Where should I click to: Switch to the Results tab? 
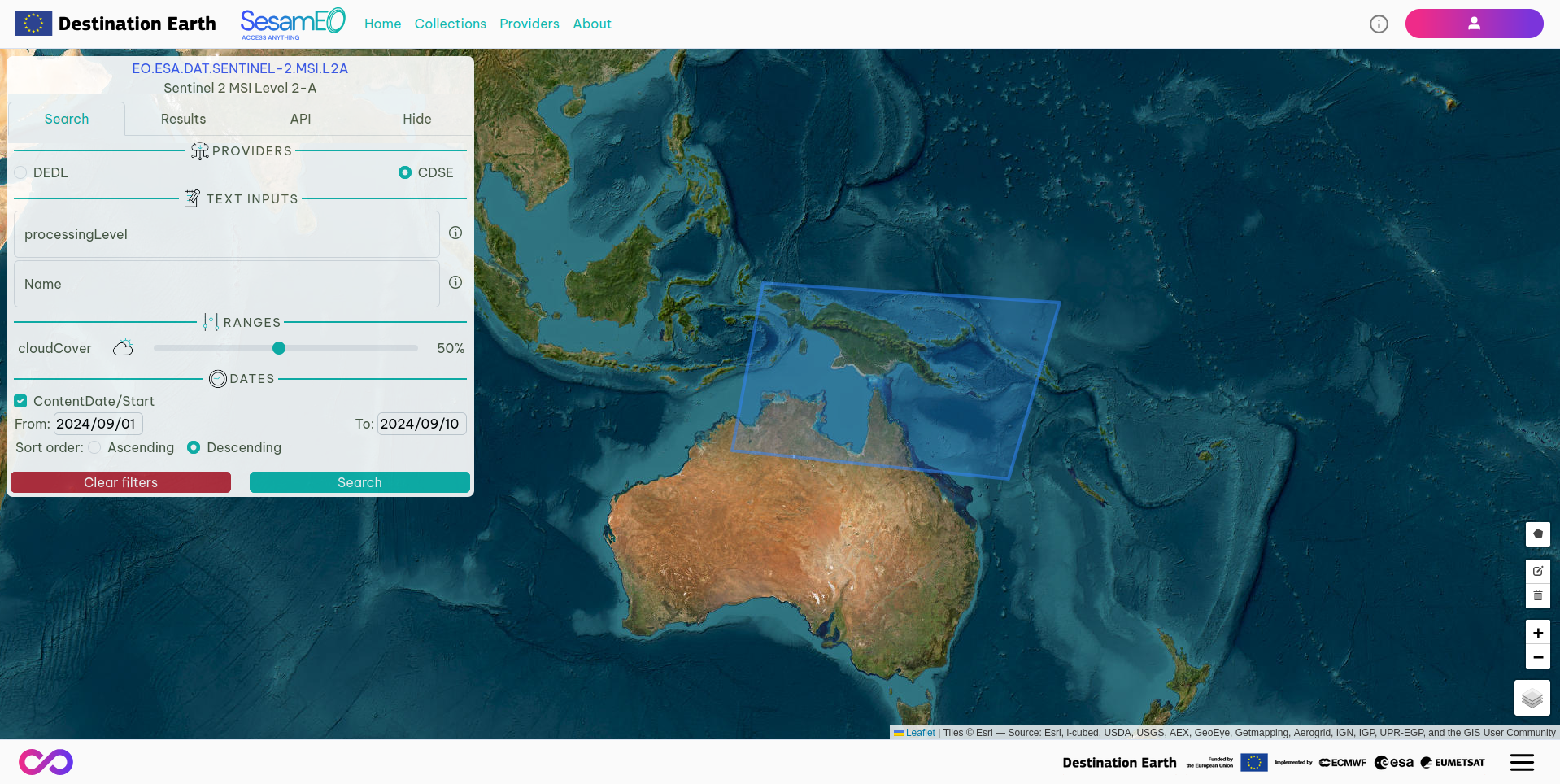[183, 119]
